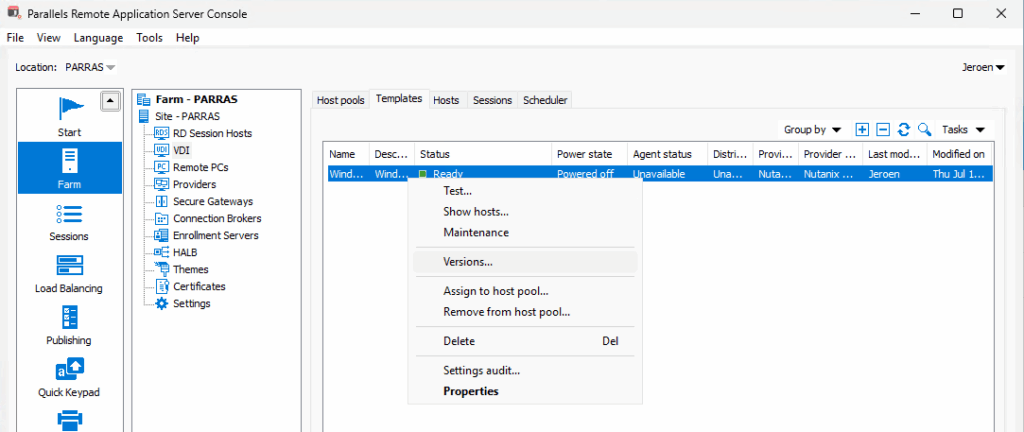Sort by Modified on column header
Viewport: 1024px width, 432px height.
point(959,155)
